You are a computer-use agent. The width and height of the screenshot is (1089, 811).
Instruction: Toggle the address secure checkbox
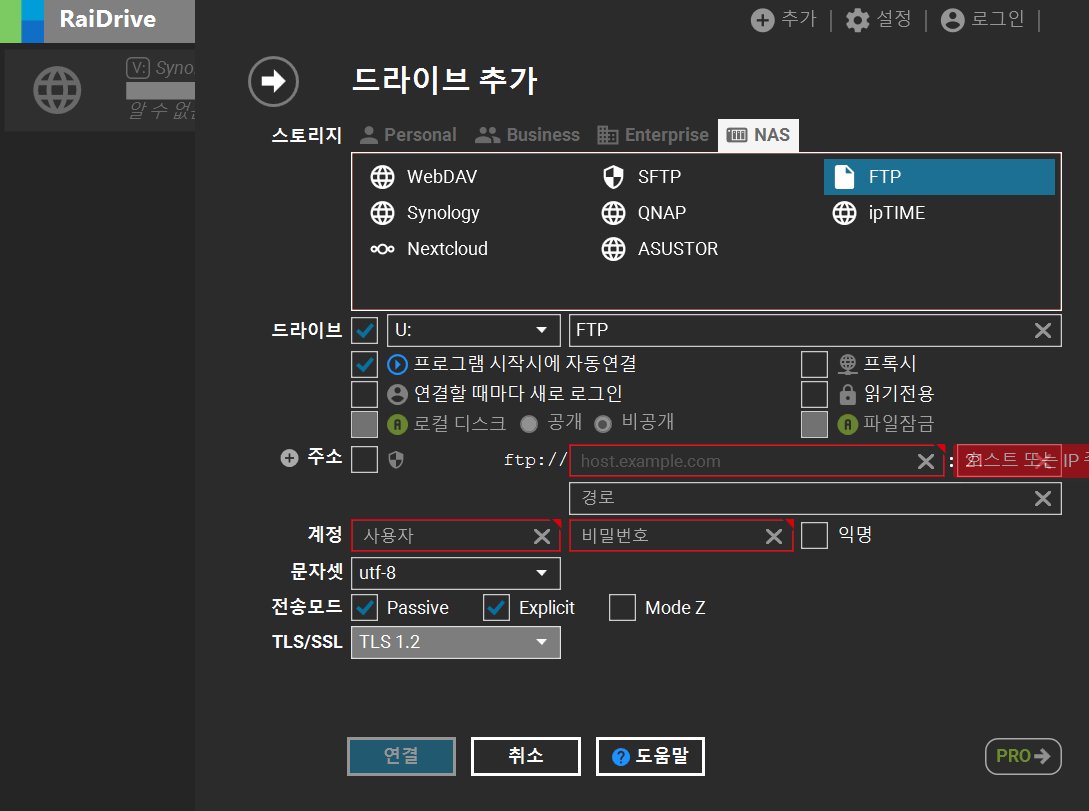point(365,460)
